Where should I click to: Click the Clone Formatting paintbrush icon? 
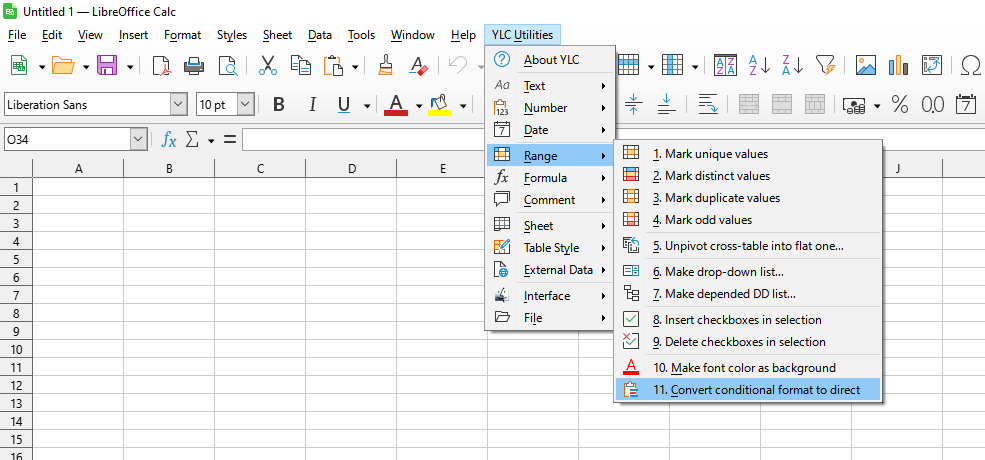click(x=386, y=66)
